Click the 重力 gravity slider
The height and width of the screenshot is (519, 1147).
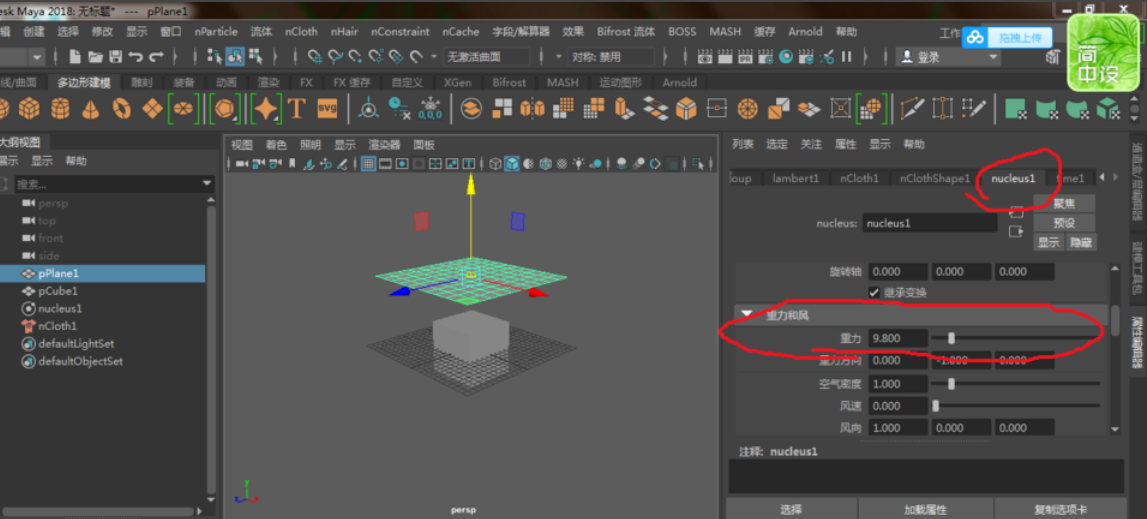click(1015, 337)
